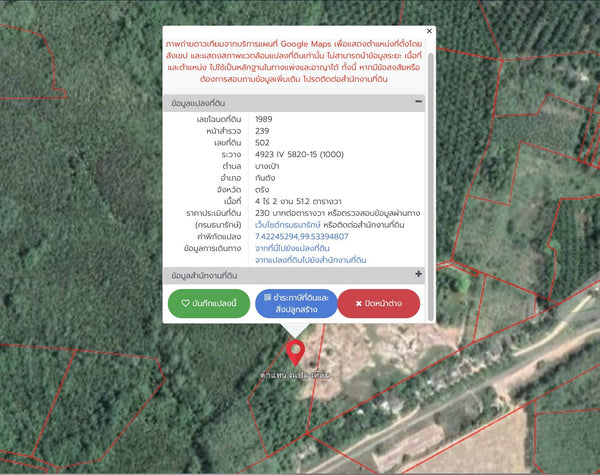Click the ข้อมูลสำนักงานที่ดิน section header
Image resolution: width=600 pixels, height=475 pixels.
pyautogui.click(x=294, y=276)
